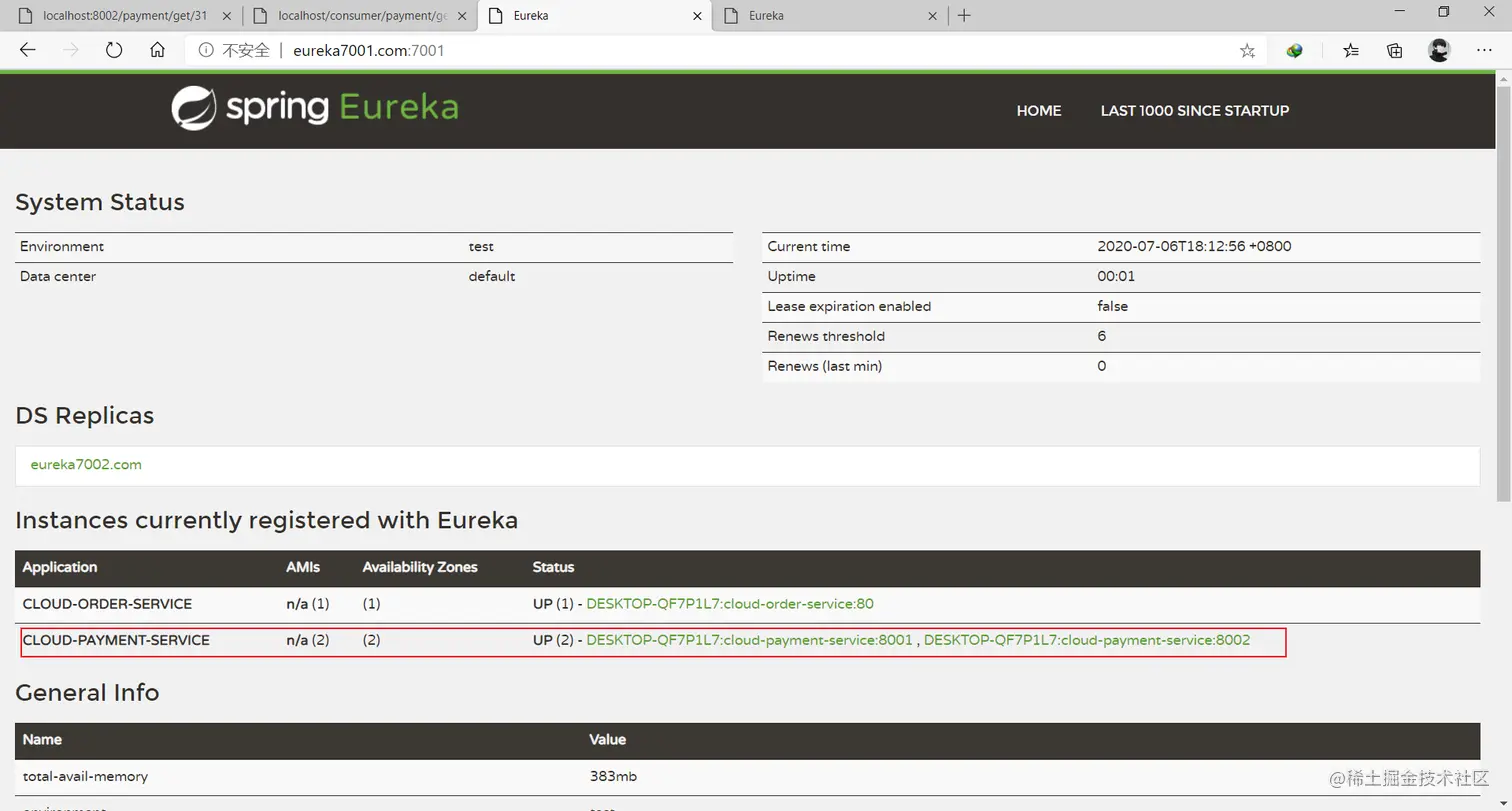Click the site info icon beside 不安全
Image resolution: width=1512 pixels, height=811 pixels.
tap(206, 50)
